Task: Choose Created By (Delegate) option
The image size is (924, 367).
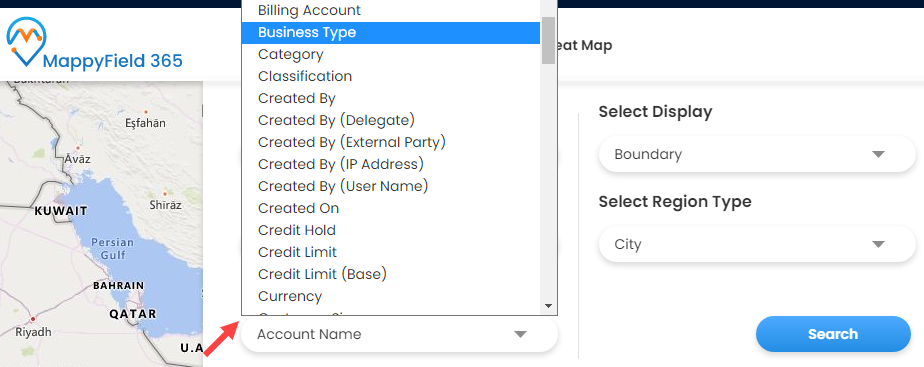Action: [x=391, y=120]
